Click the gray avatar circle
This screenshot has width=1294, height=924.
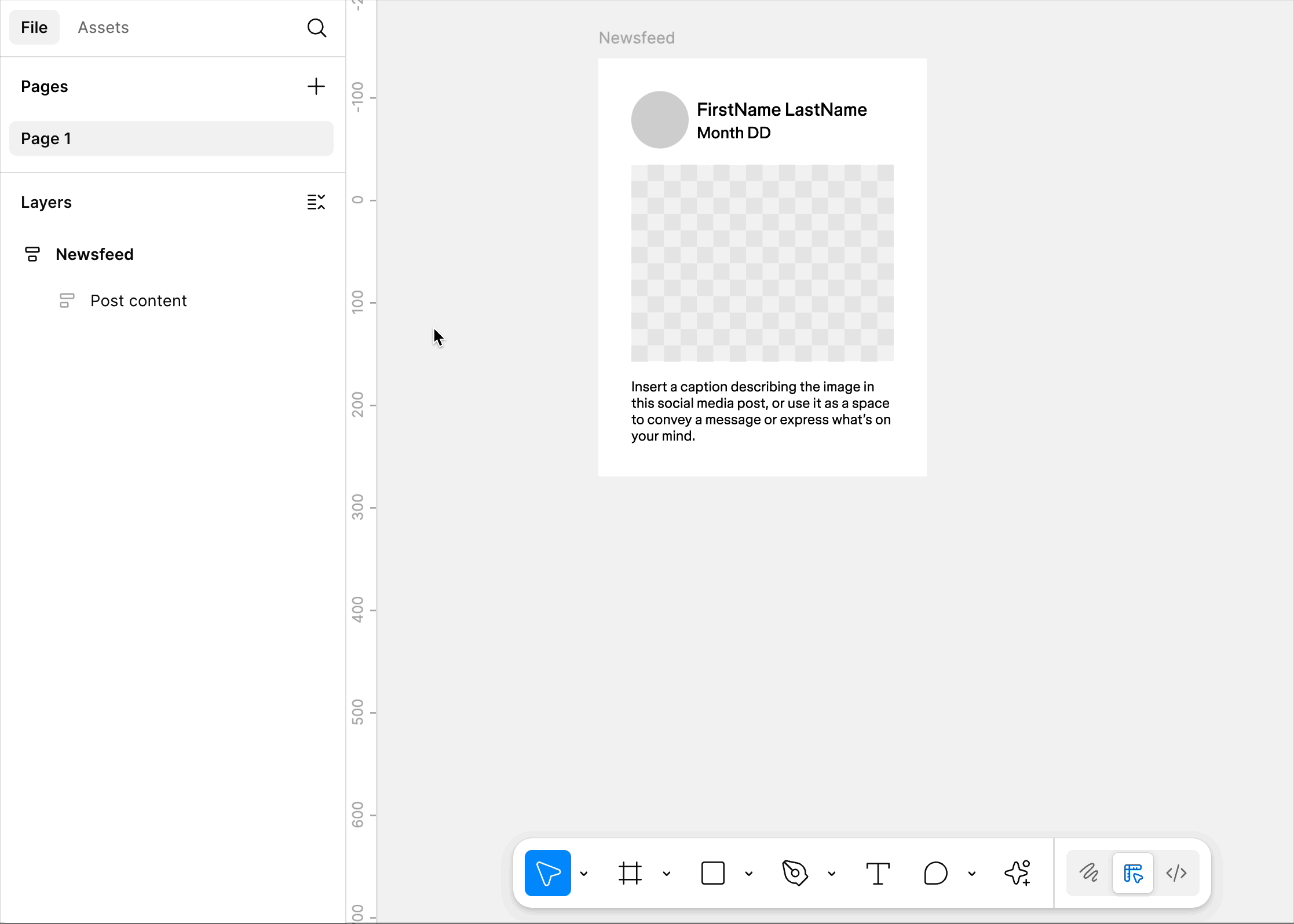[x=660, y=120]
